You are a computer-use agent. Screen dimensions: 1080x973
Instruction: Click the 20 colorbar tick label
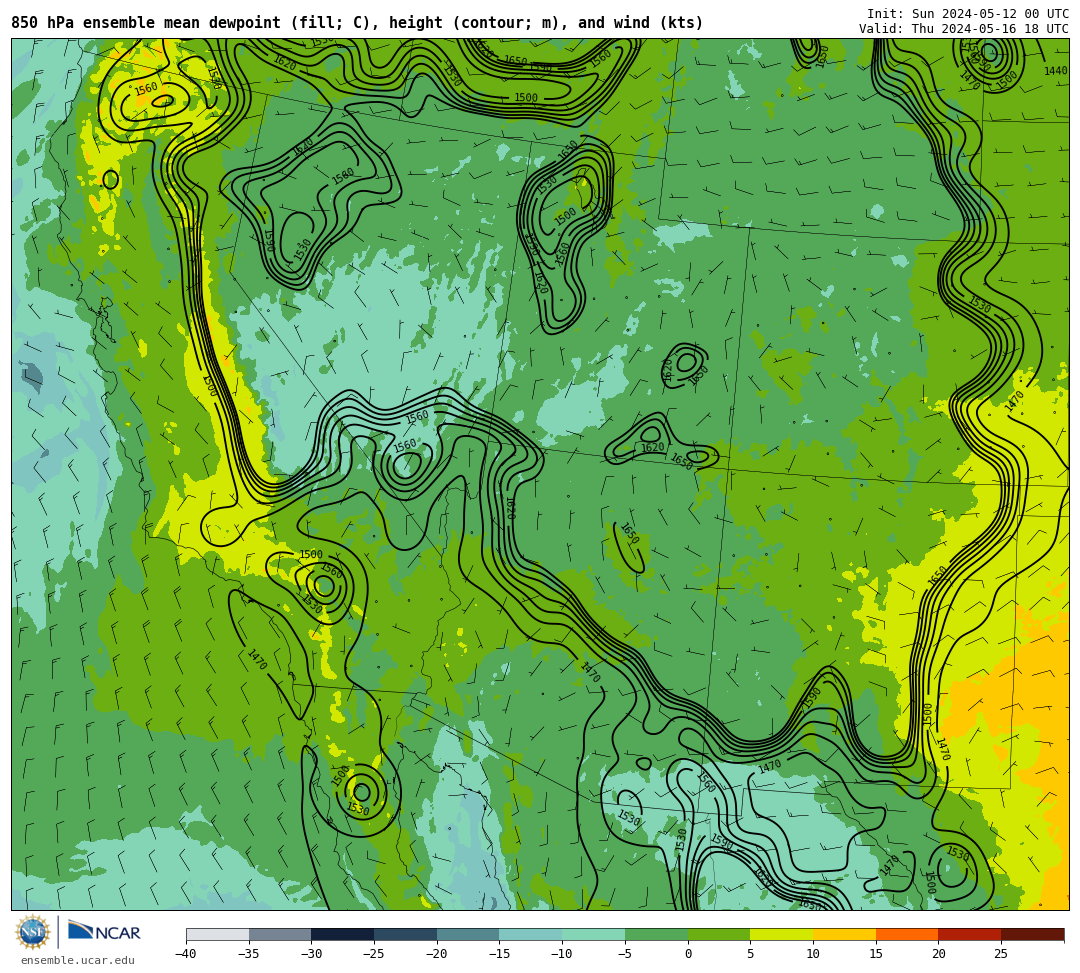pos(939,954)
